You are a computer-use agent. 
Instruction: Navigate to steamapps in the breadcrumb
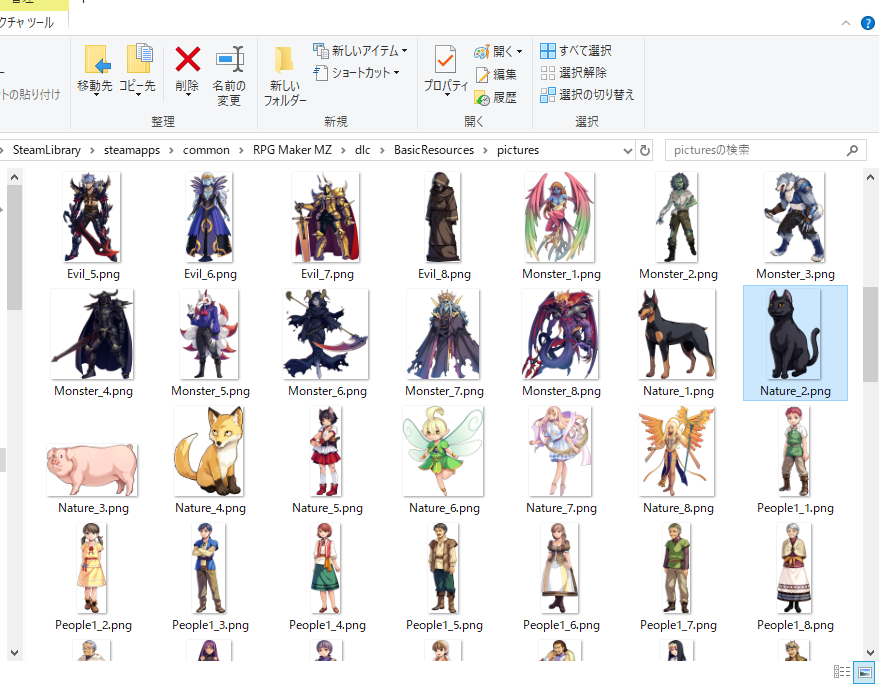pyautogui.click(x=132, y=150)
